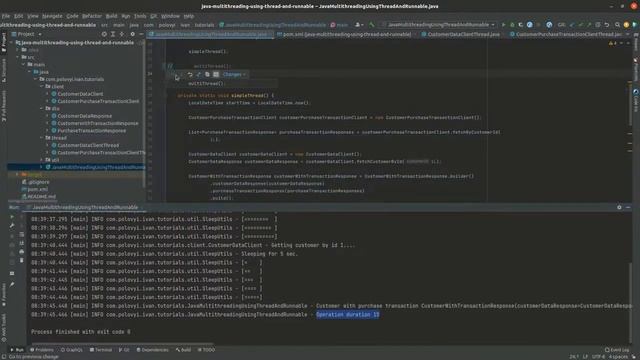Image resolution: width=640 pixels, height=360 pixels.
Task: Hide the Project panel with minus icon
Action: (x=141, y=34)
